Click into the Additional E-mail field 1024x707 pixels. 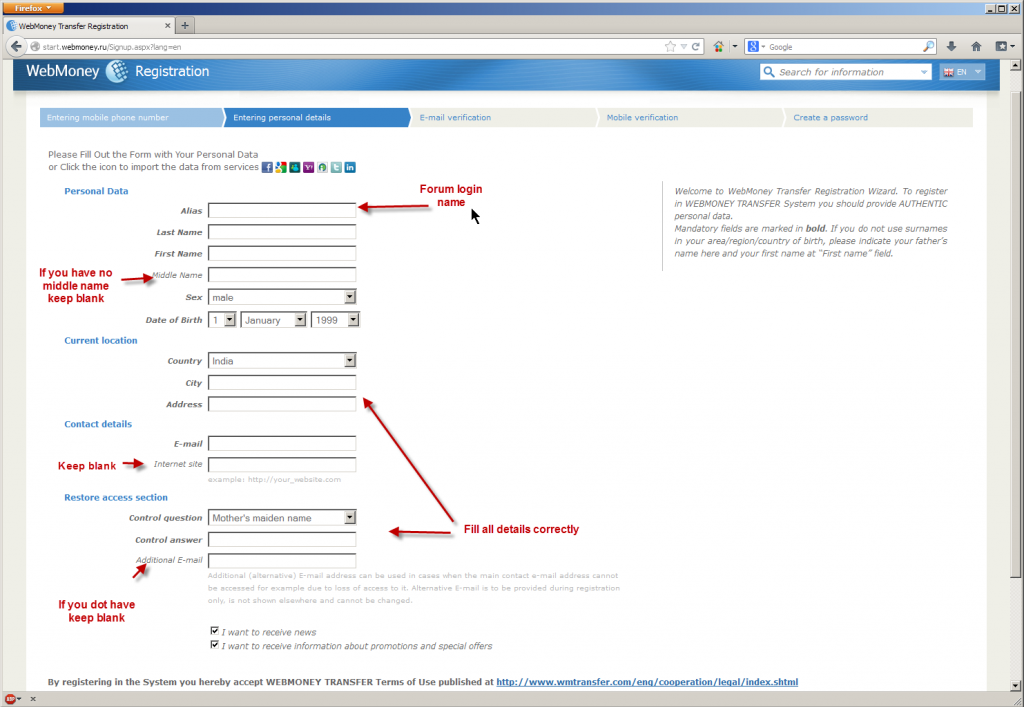[282, 560]
